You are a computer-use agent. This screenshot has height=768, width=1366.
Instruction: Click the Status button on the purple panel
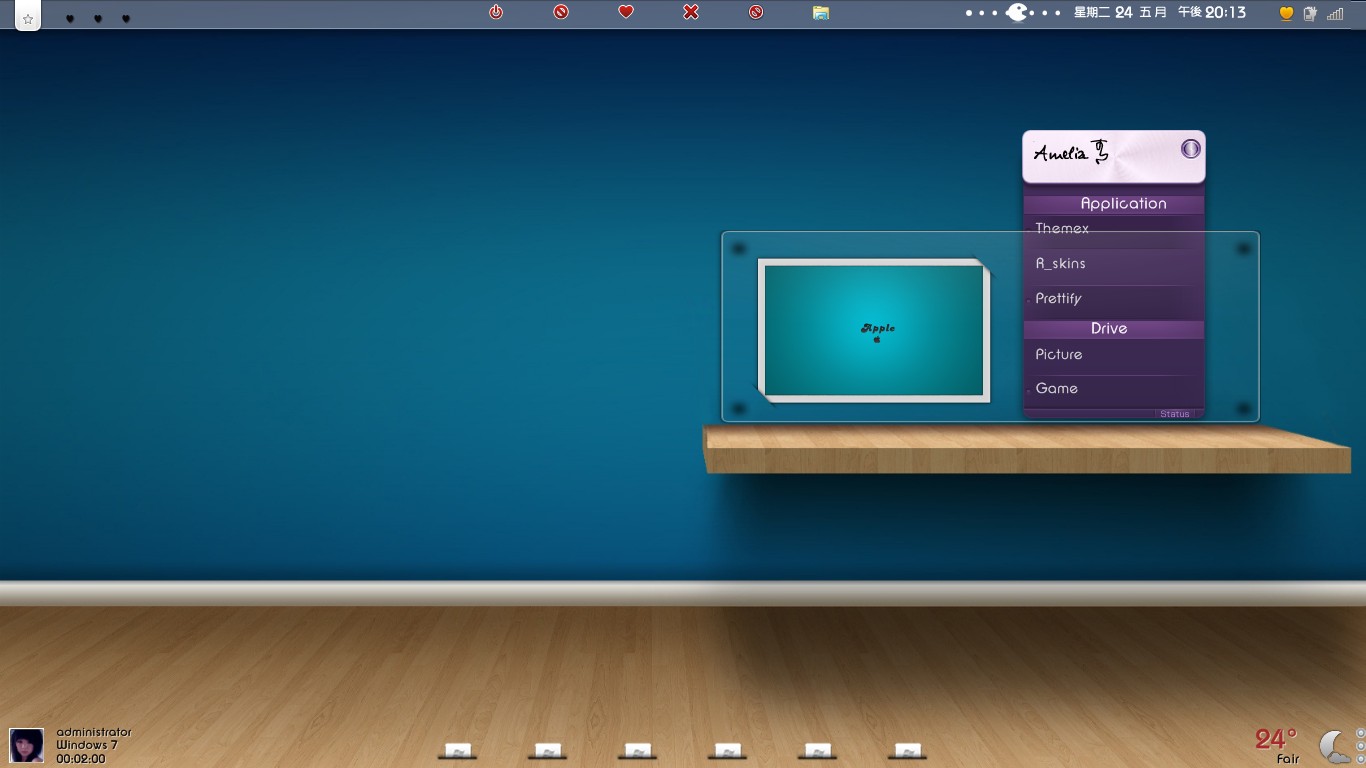[x=1175, y=414]
